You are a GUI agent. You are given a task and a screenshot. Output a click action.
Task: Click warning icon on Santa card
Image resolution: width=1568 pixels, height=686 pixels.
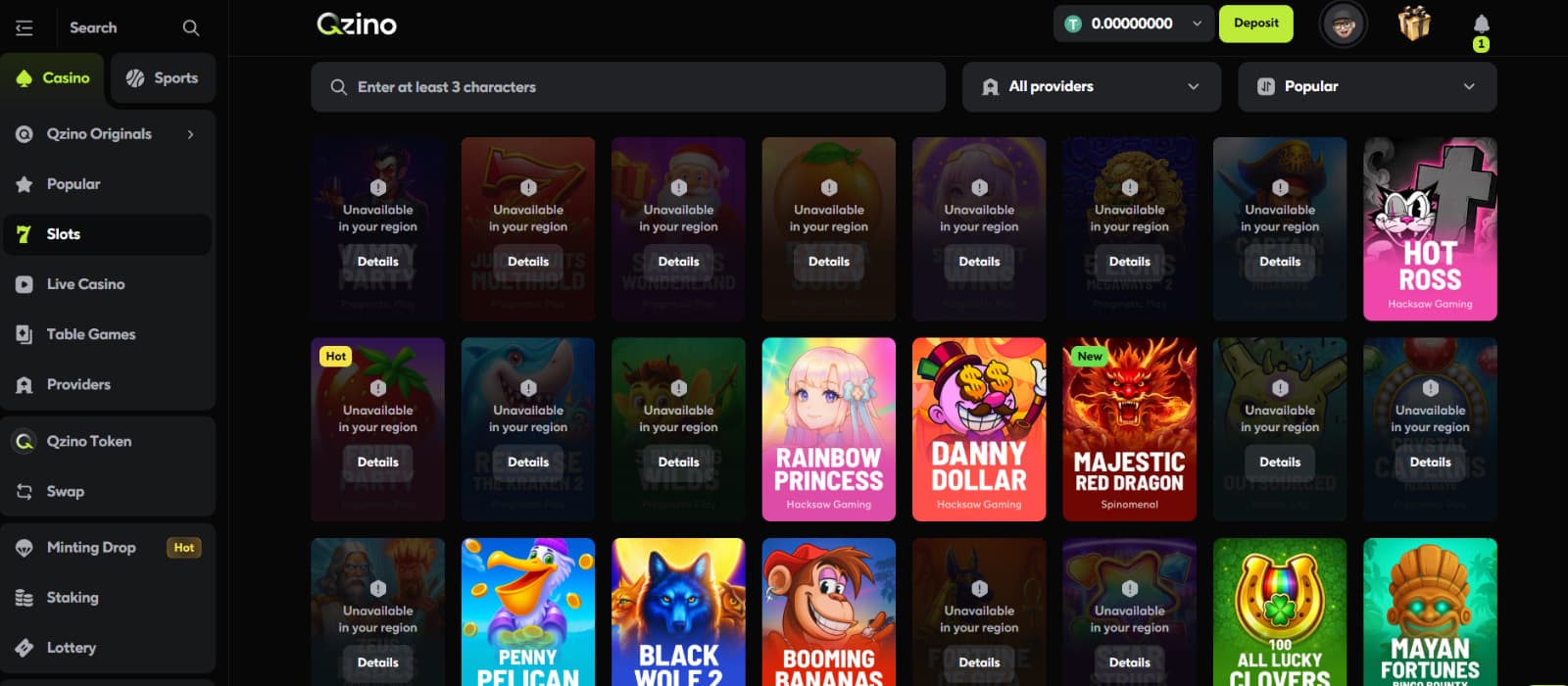[x=678, y=187]
